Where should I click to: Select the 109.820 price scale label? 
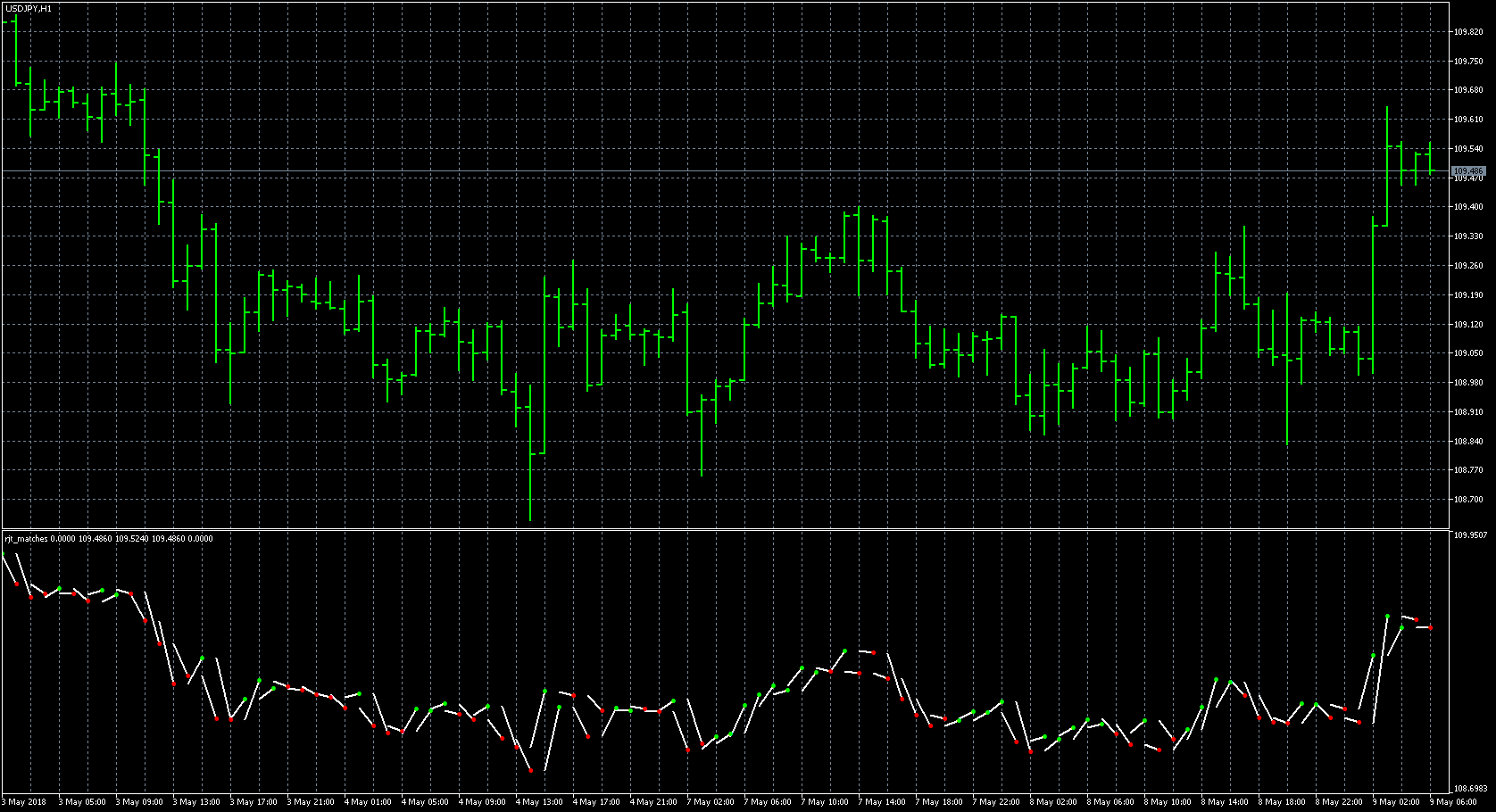(x=1467, y=32)
